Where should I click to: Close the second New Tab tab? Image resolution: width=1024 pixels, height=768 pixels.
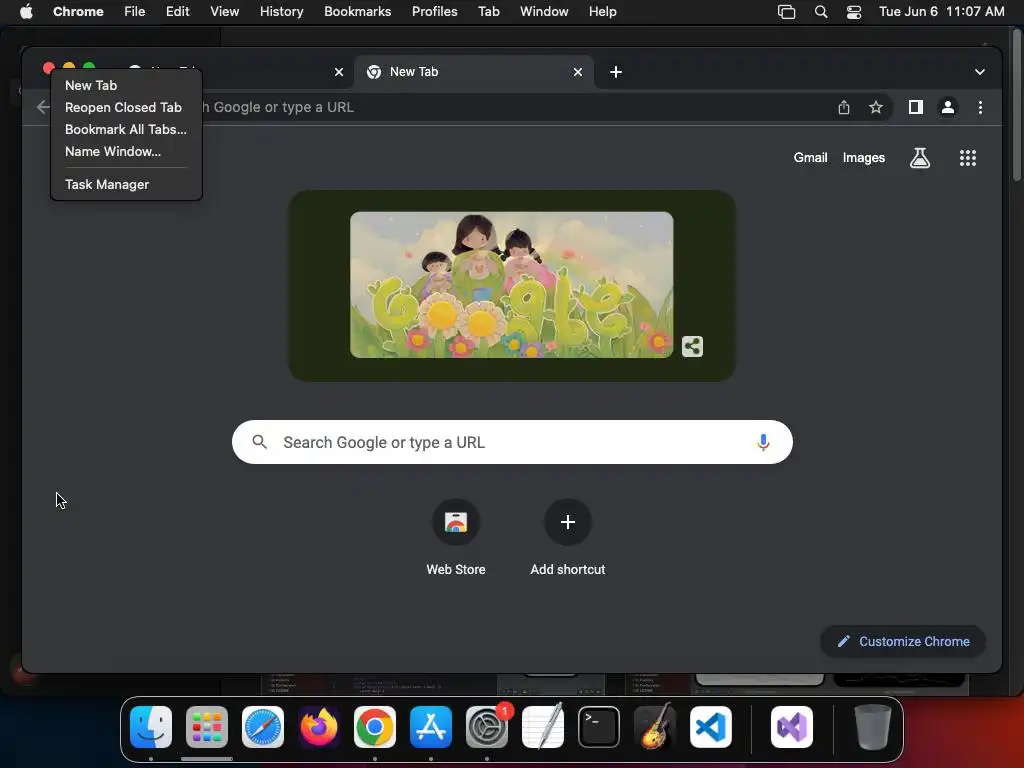(x=577, y=72)
